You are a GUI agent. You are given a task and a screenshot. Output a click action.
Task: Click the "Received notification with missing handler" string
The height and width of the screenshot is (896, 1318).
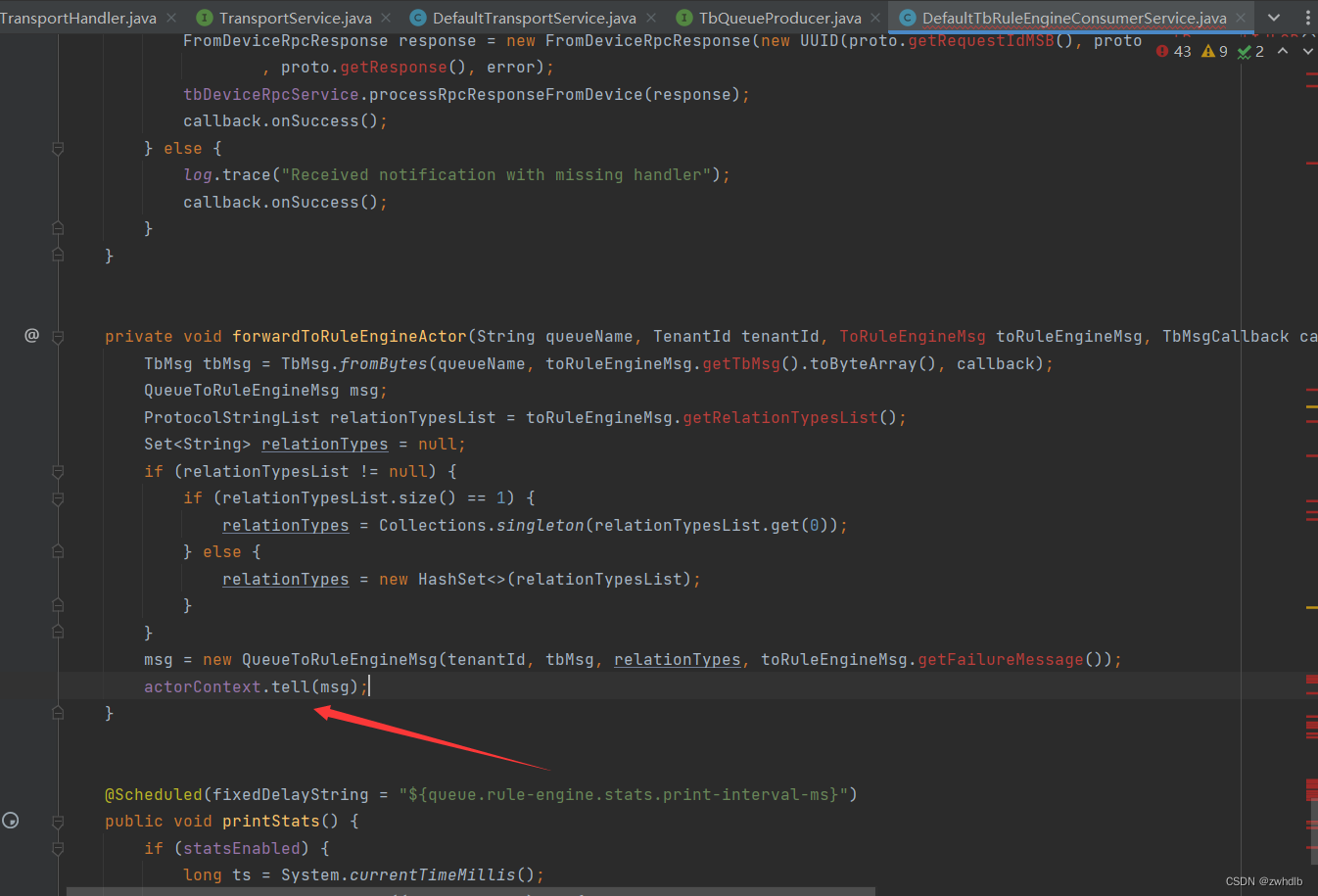point(496,175)
